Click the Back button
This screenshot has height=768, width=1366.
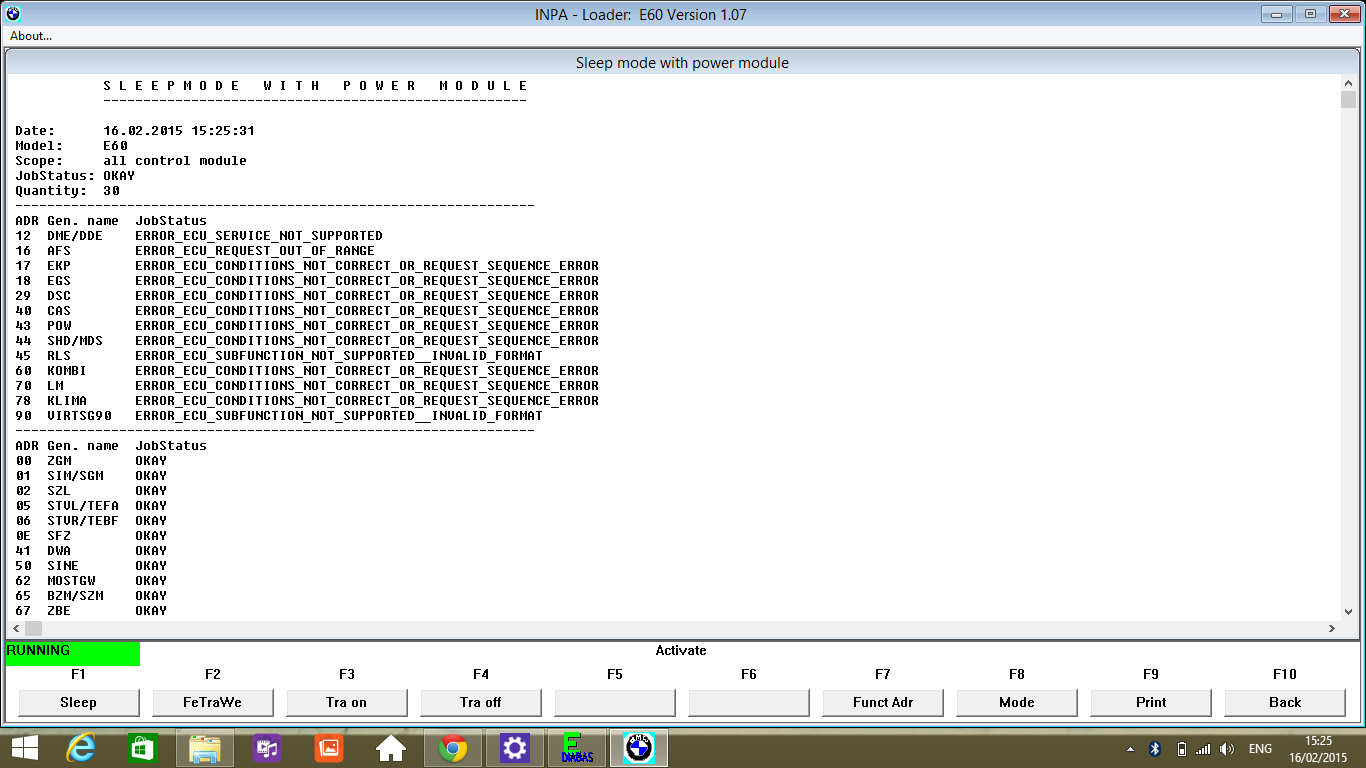tap(1285, 702)
